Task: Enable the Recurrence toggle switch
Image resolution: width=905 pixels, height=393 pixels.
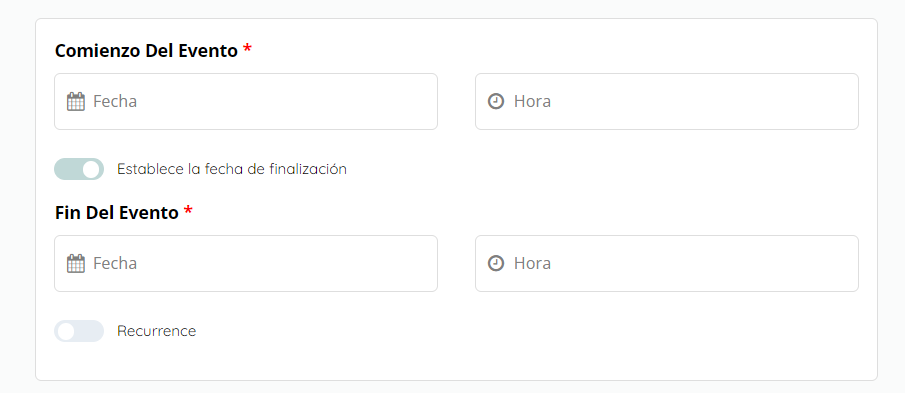Action: pyautogui.click(x=79, y=331)
